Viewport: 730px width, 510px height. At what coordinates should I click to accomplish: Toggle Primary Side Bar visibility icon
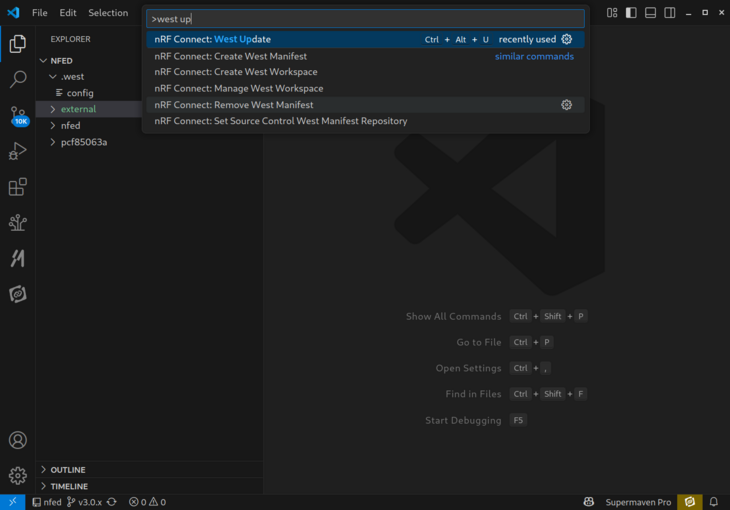[631, 13]
